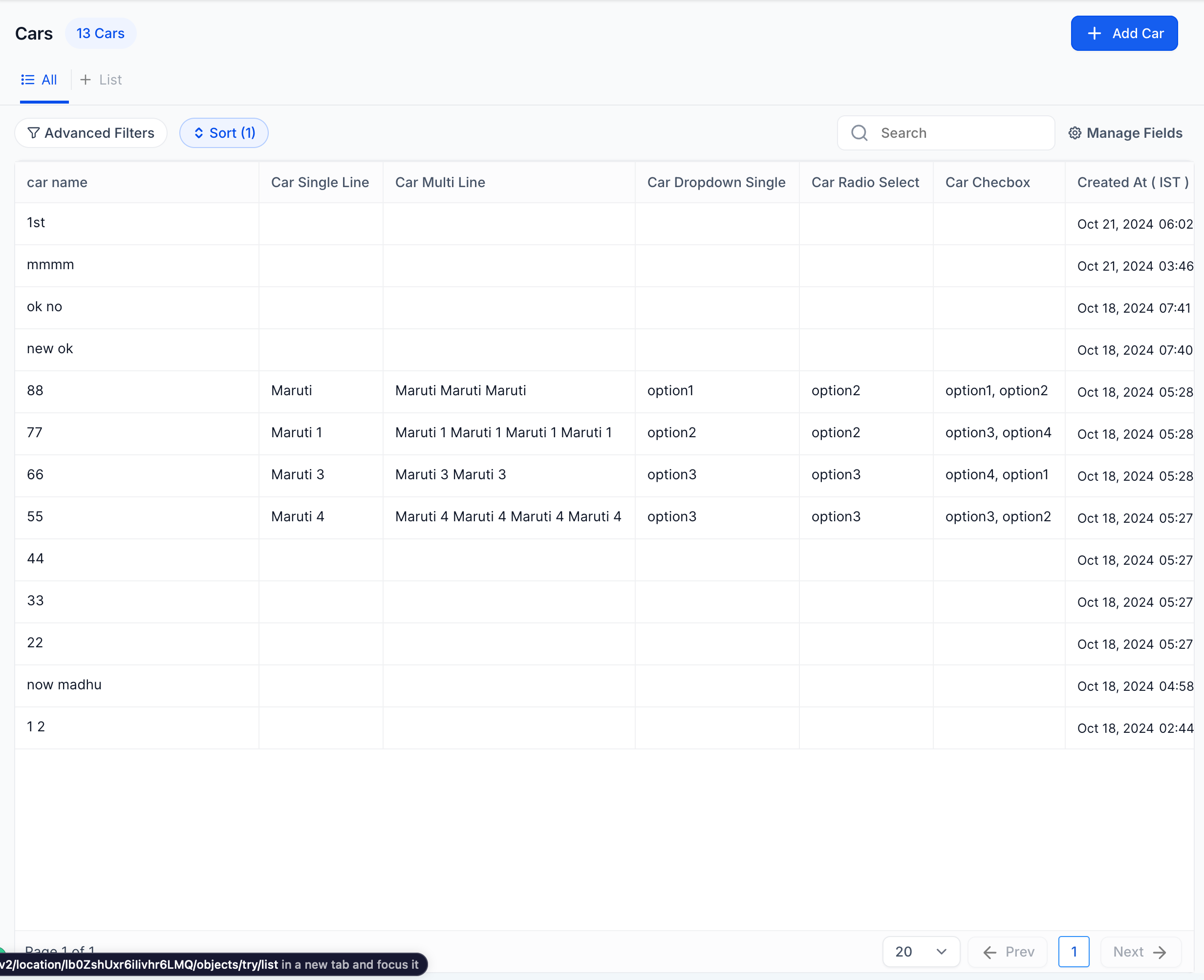The image size is (1204, 980).
Task: Open the car row named 88
Action: pyautogui.click(x=604, y=391)
